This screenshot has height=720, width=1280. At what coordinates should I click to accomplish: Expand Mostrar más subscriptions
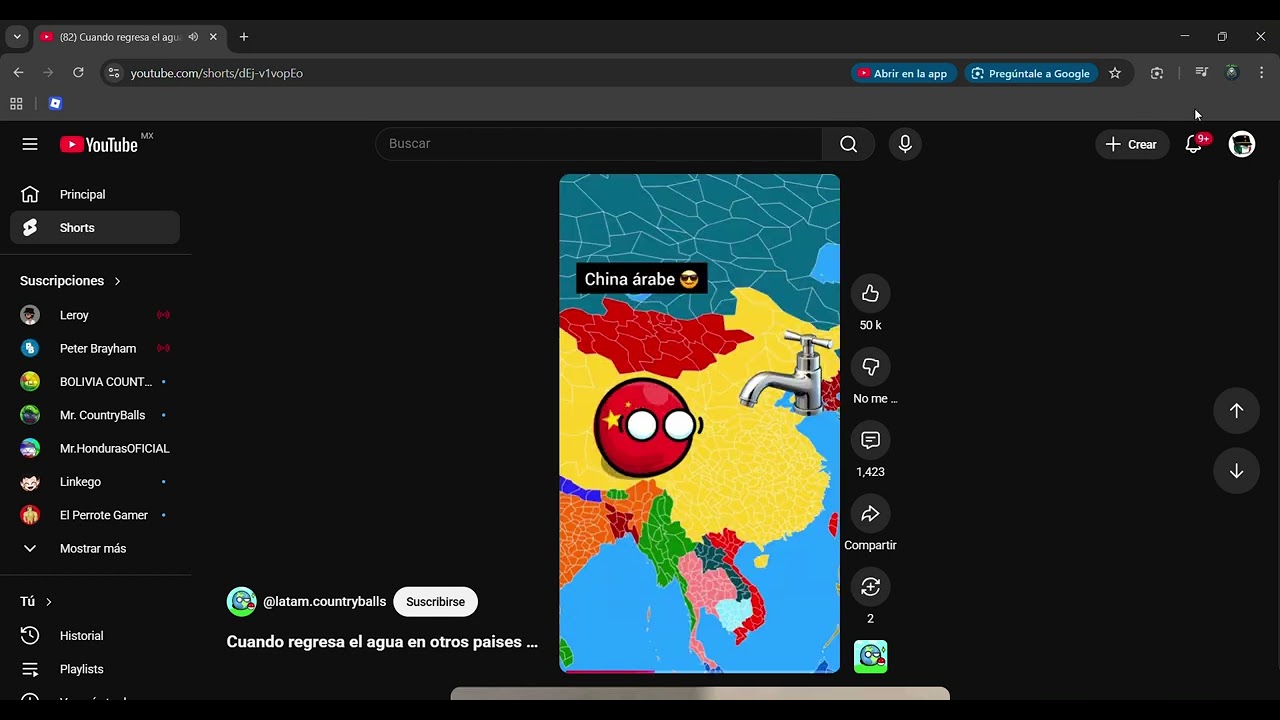(95, 549)
